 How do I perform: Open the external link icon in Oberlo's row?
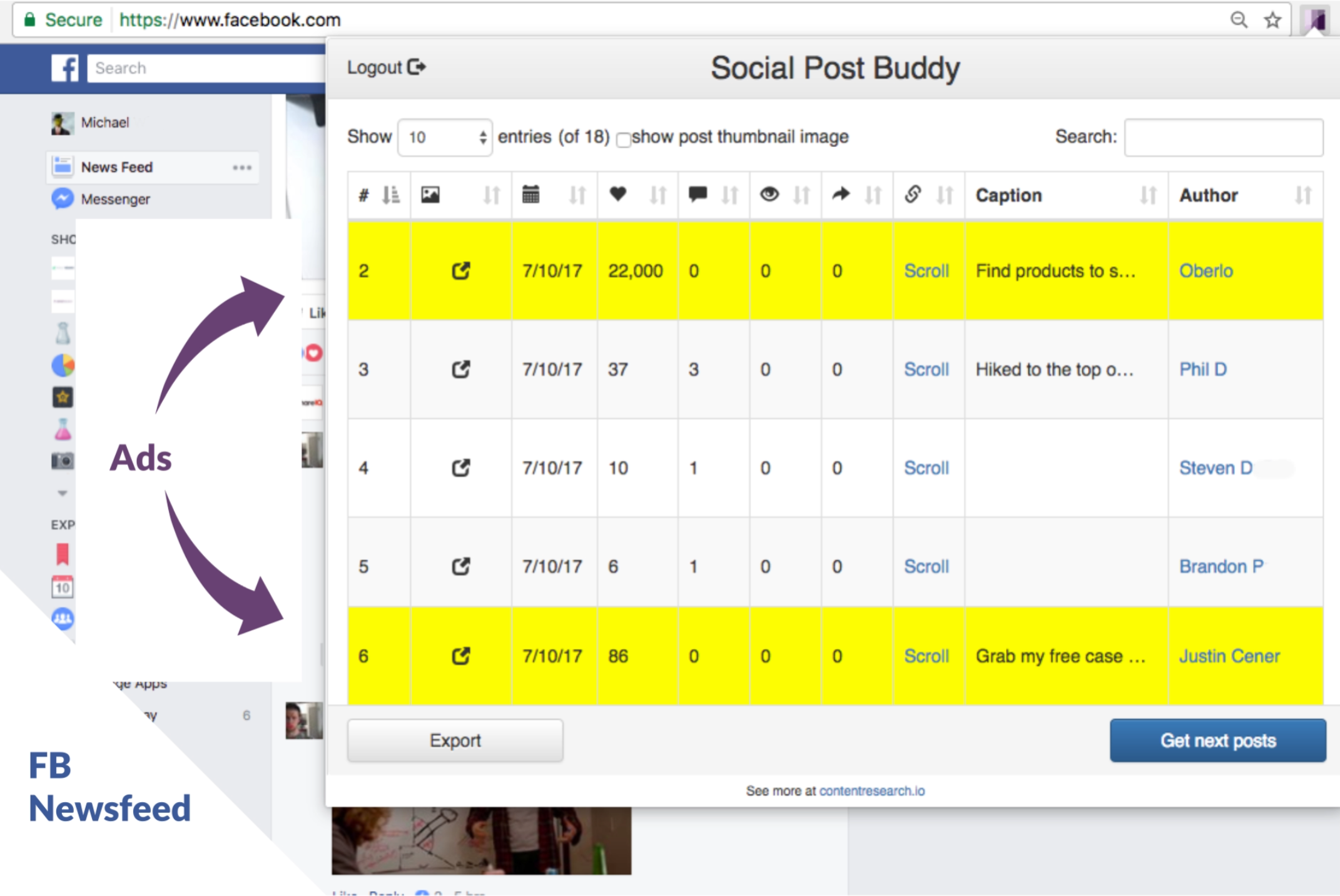coord(461,271)
